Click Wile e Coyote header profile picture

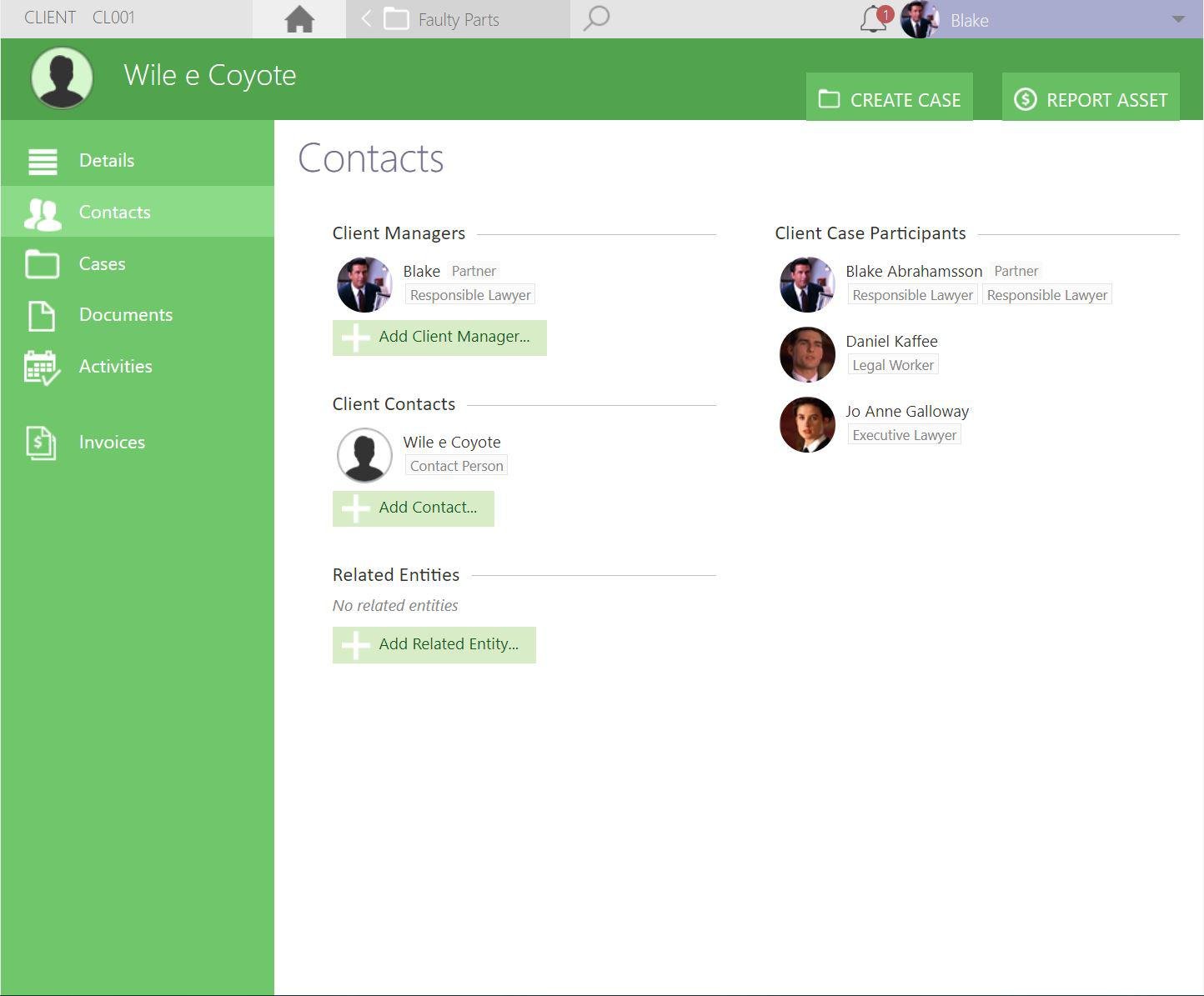coord(62,78)
